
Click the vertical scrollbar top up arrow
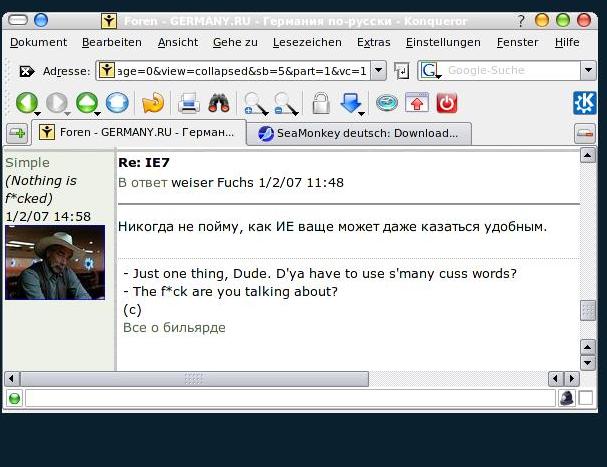pyautogui.click(x=588, y=155)
